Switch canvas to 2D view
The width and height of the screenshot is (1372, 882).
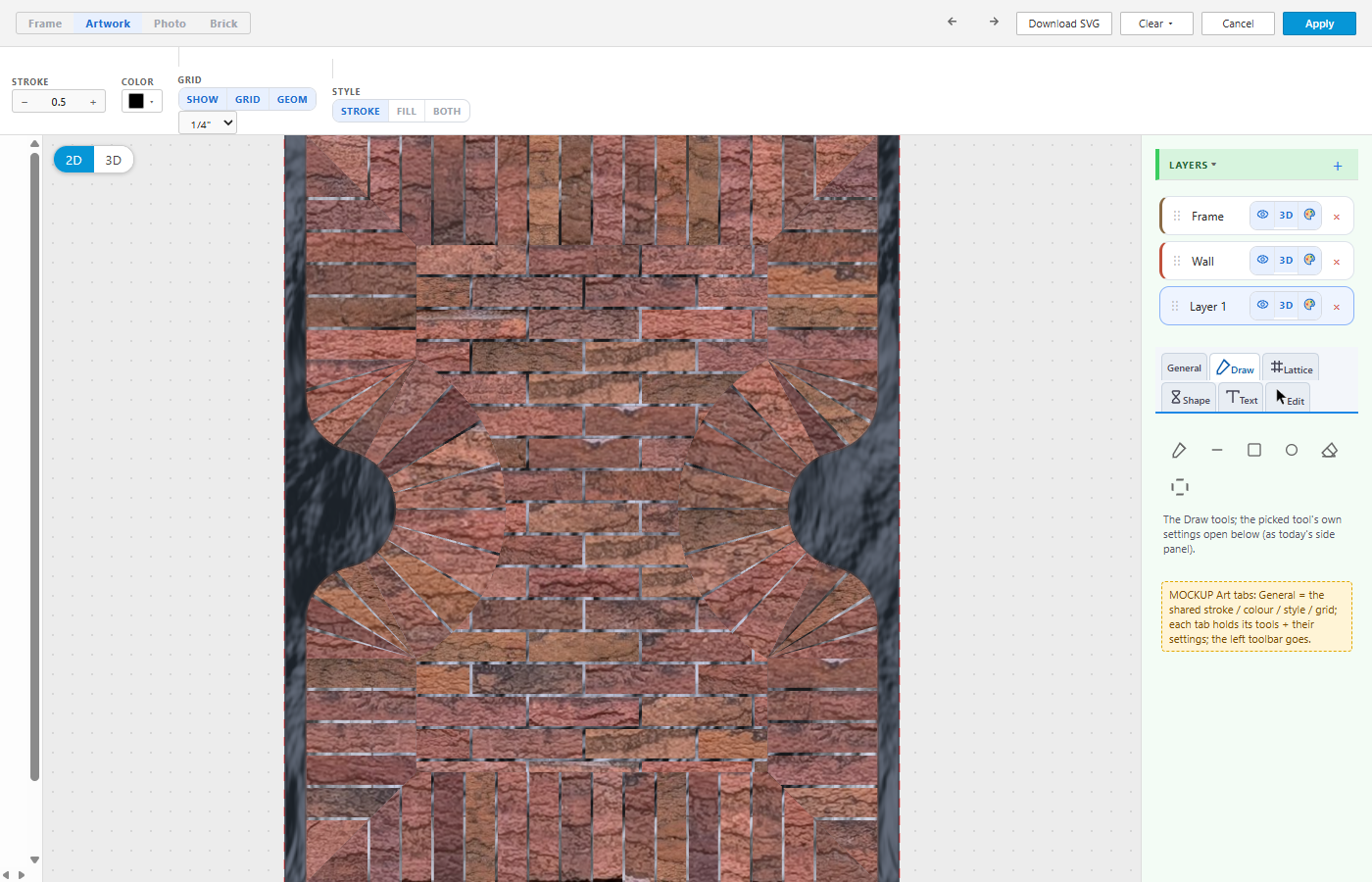tap(73, 160)
